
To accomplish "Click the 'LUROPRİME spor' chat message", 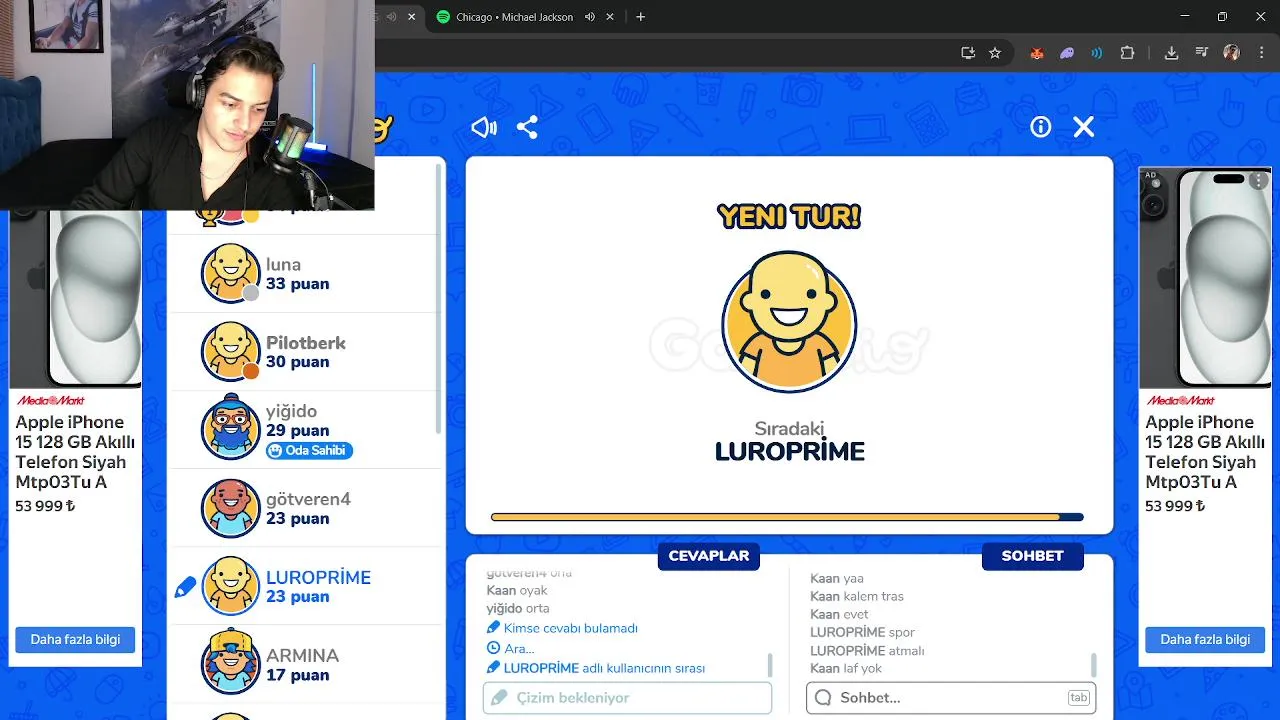I will tap(862, 632).
